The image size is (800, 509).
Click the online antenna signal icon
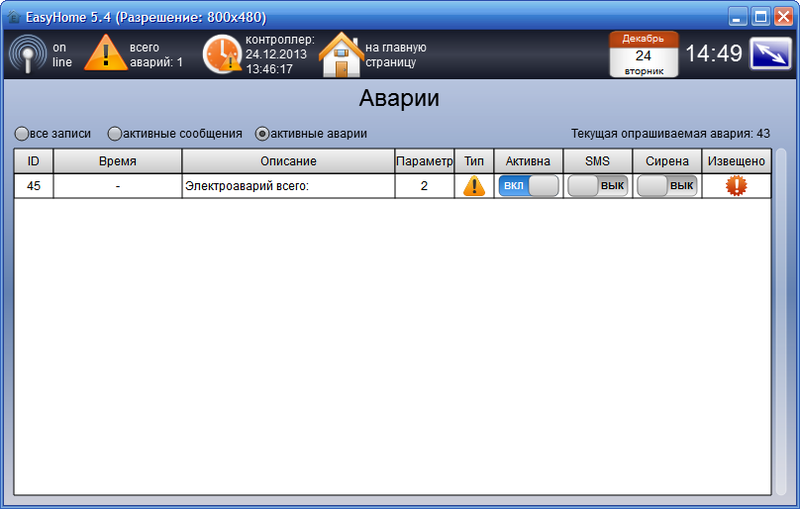(26, 54)
